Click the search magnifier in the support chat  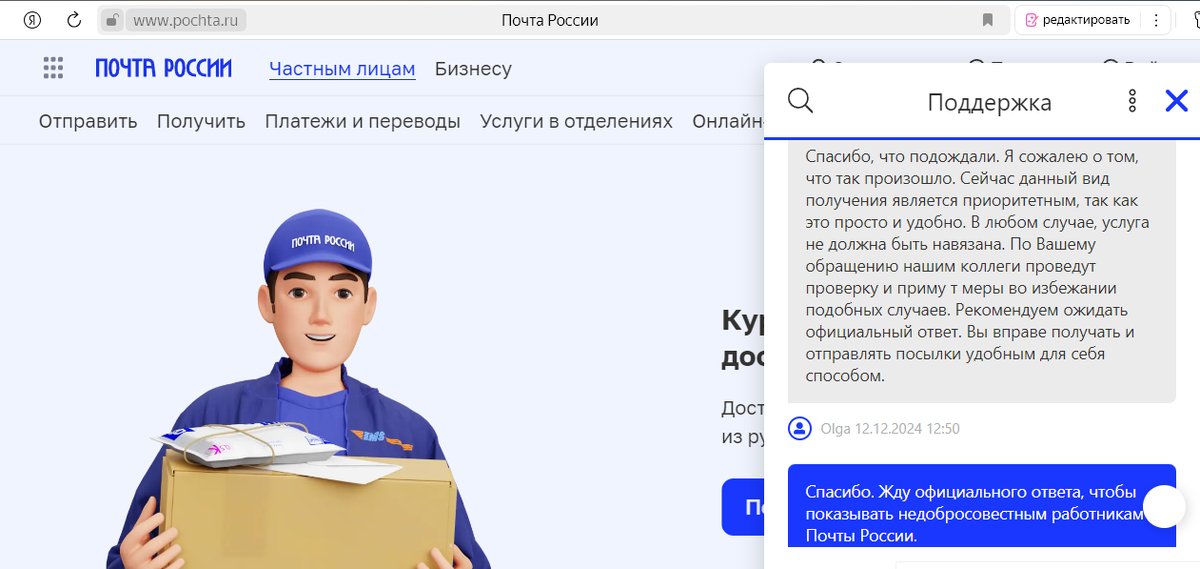[x=800, y=100]
